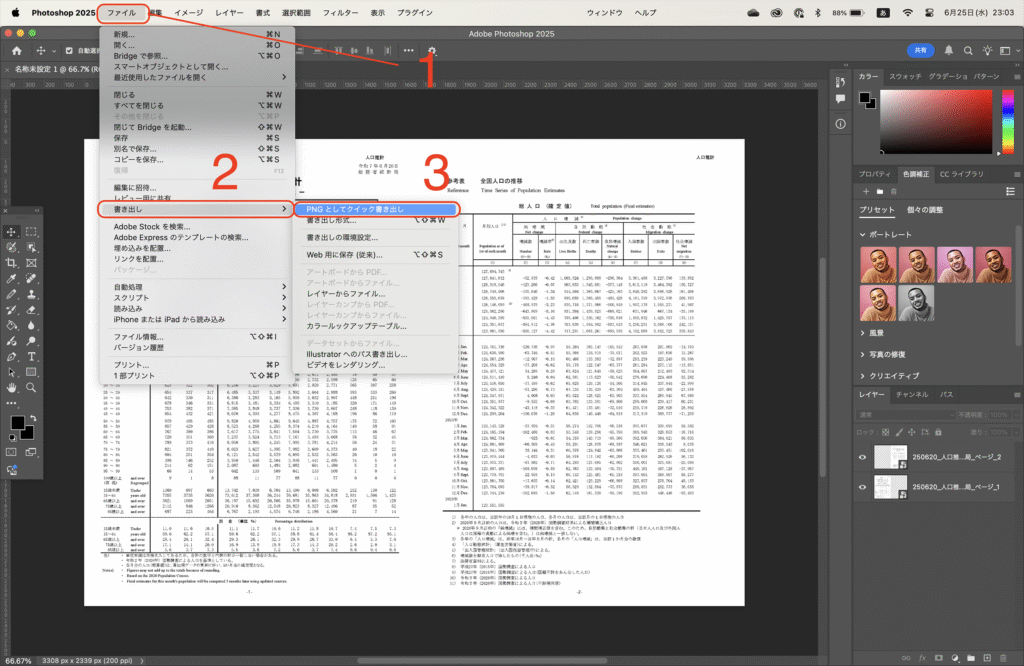Select the Crop tool
Screen dimensions: 1024x666
click(12, 263)
